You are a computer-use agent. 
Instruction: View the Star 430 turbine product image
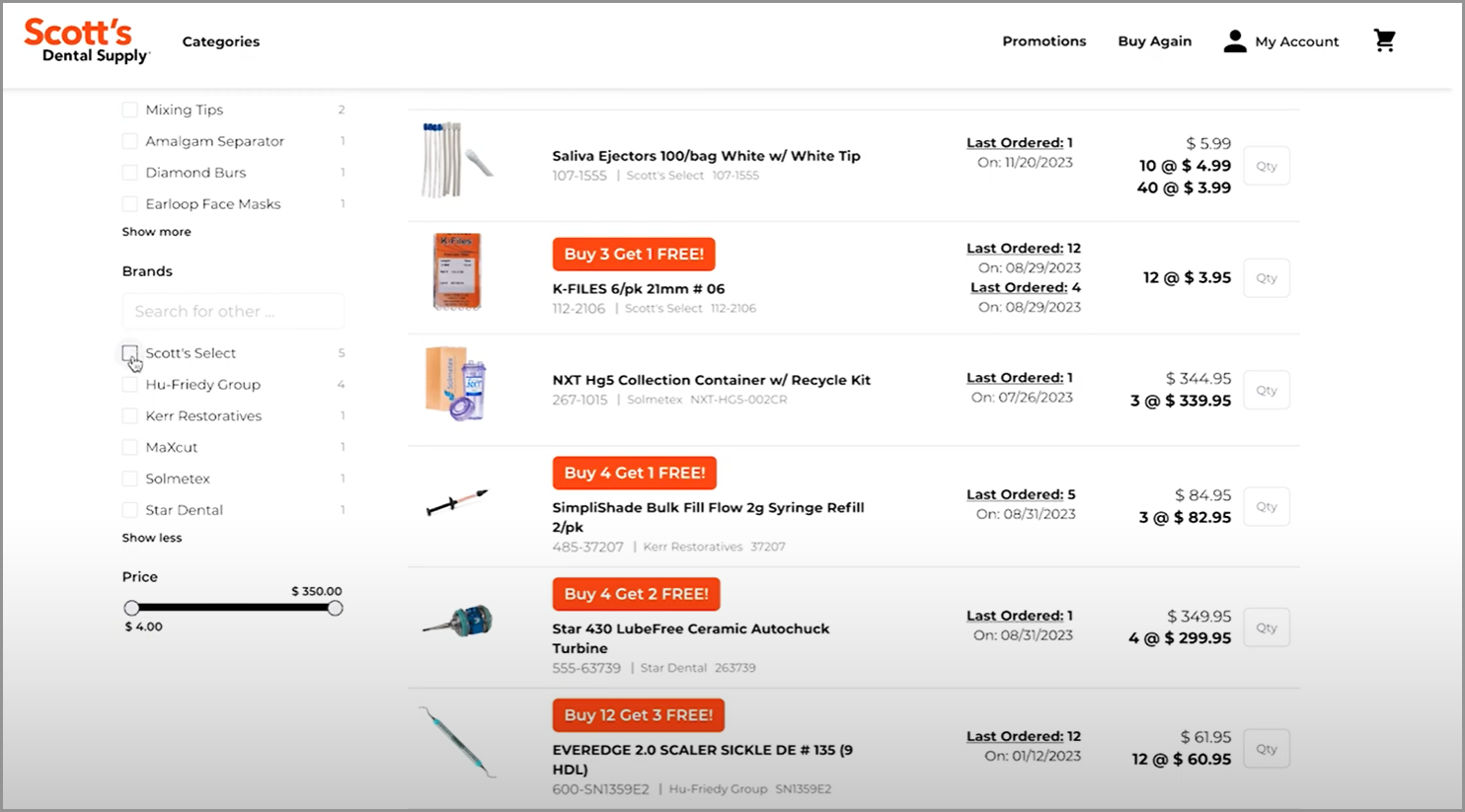tap(457, 622)
